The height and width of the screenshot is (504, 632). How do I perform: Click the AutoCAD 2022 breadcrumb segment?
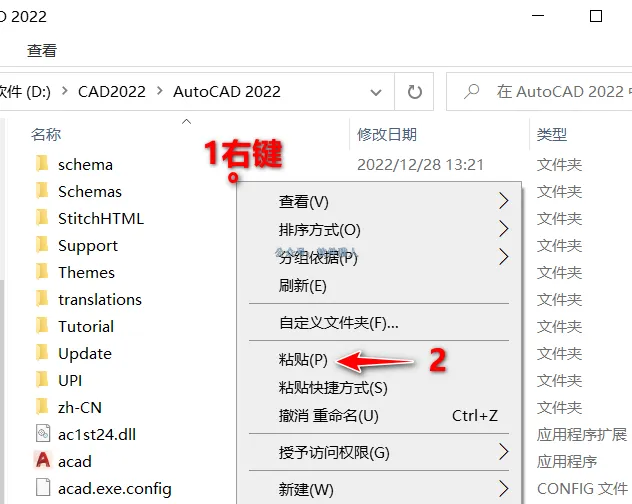227,92
